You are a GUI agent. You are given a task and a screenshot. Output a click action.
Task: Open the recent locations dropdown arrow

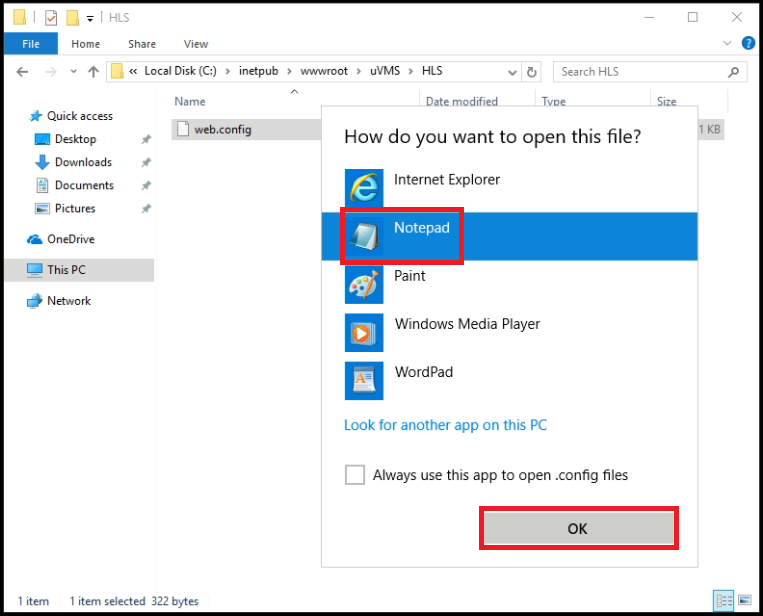point(72,72)
